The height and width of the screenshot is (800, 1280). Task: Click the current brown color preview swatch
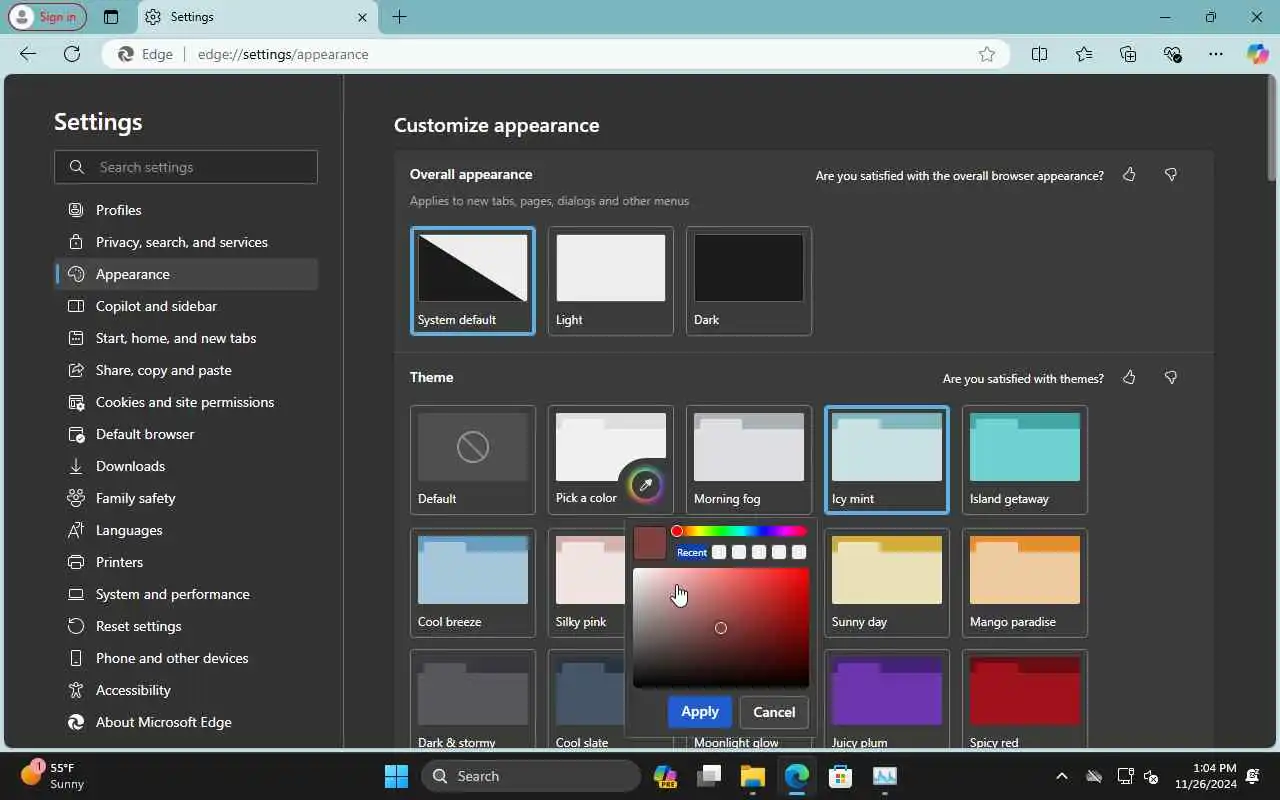point(650,544)
